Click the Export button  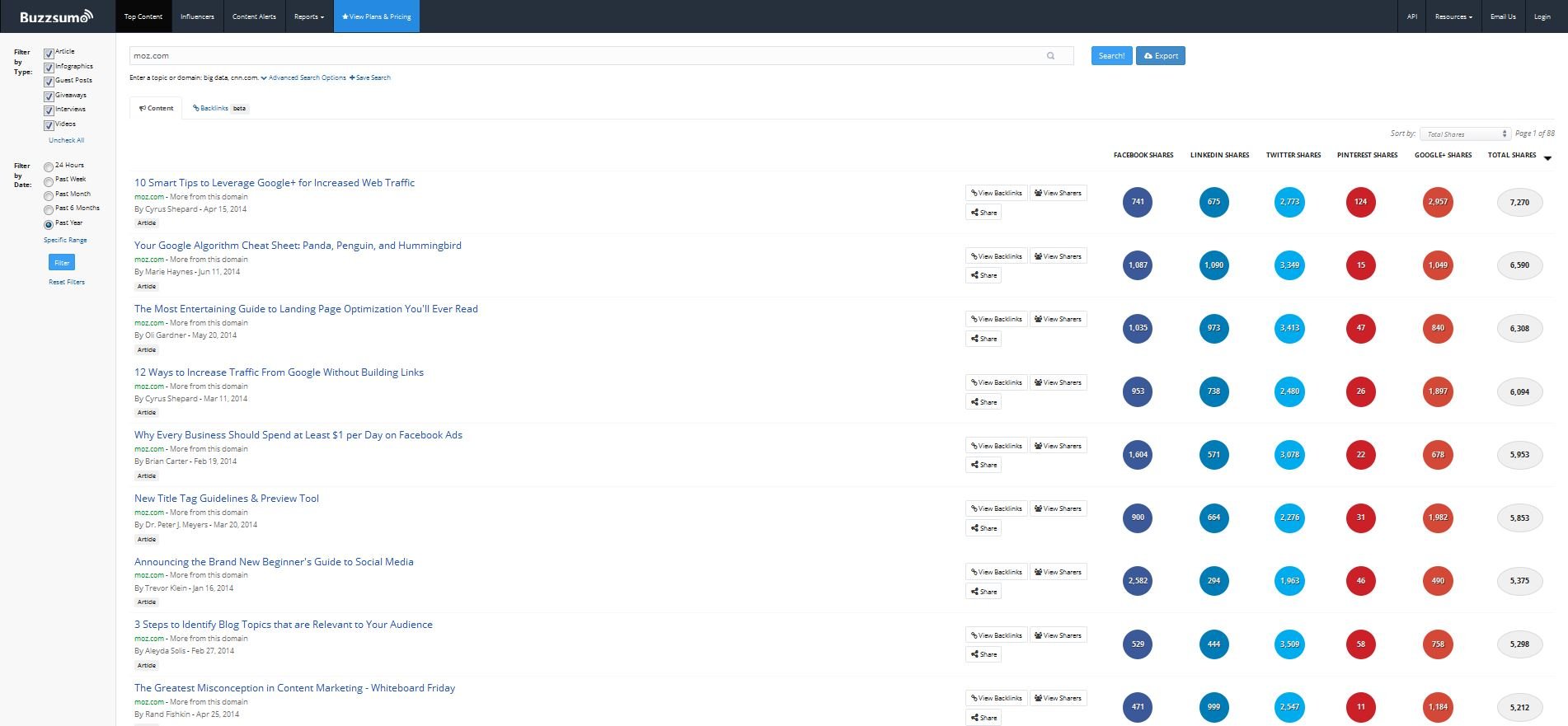tap(1160, 56)
